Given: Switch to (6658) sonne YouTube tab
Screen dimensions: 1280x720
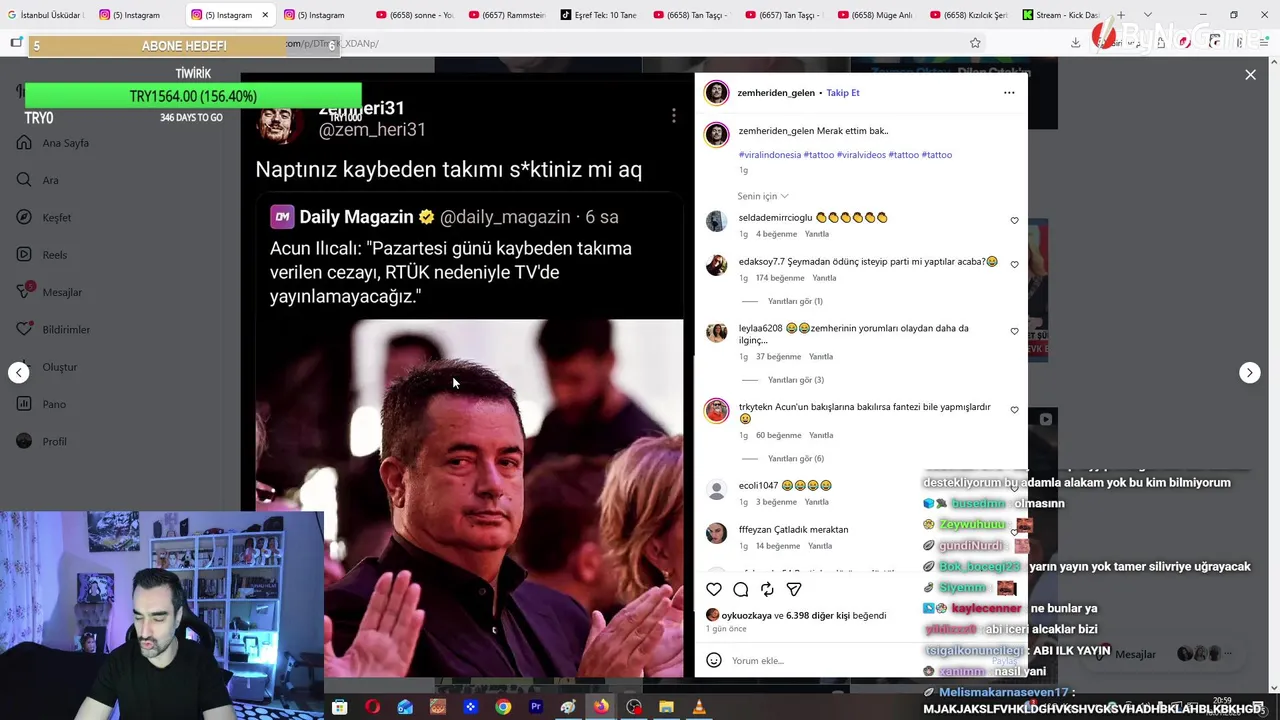Looking at the screenshot, I should click(x=415, y=15).
